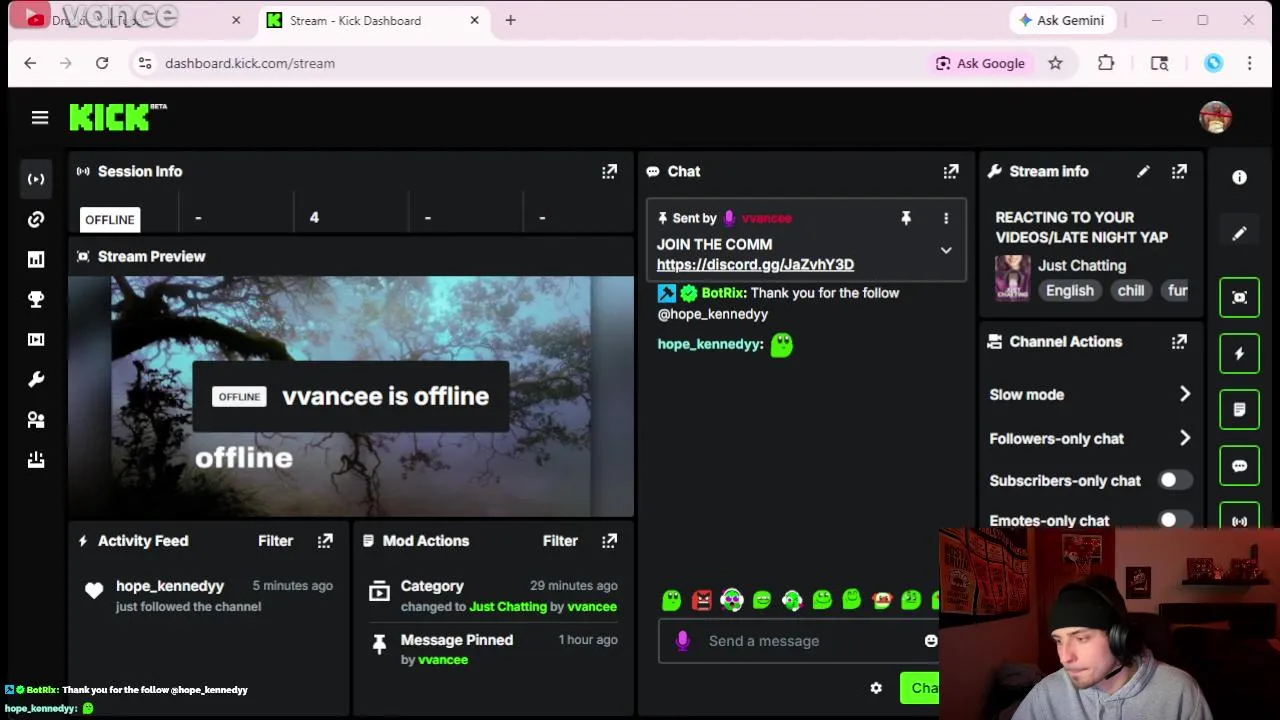Select the Stream broadcast icon in left sidebar

tap(36, 179)
